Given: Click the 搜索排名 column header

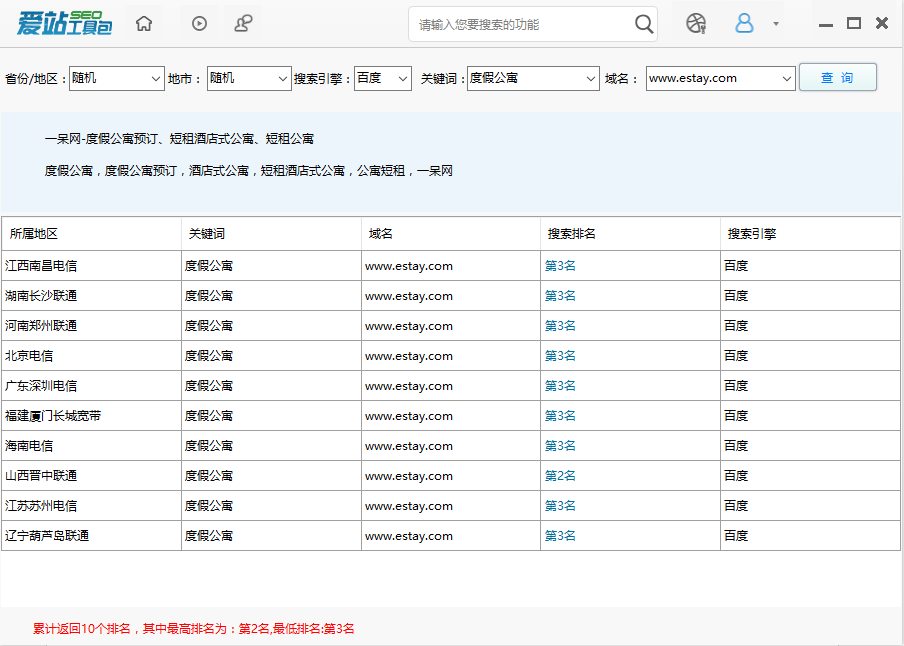Looking at the screenshot, I should pos(572,234).
